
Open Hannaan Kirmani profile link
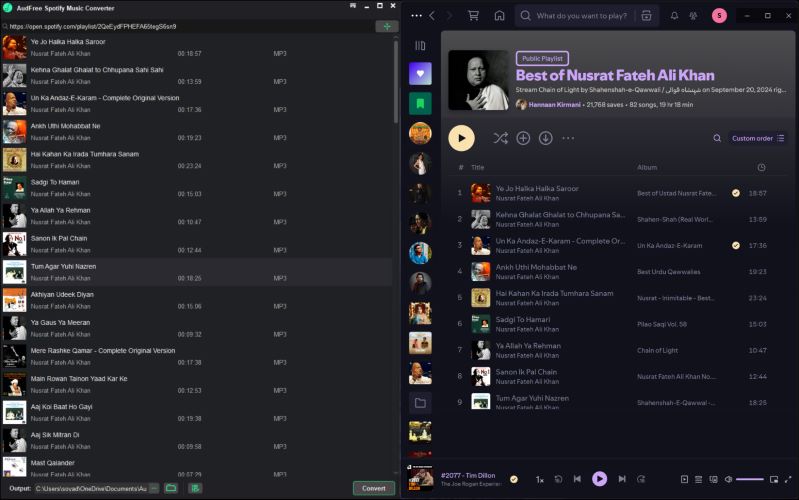click(x=554, y=104)
